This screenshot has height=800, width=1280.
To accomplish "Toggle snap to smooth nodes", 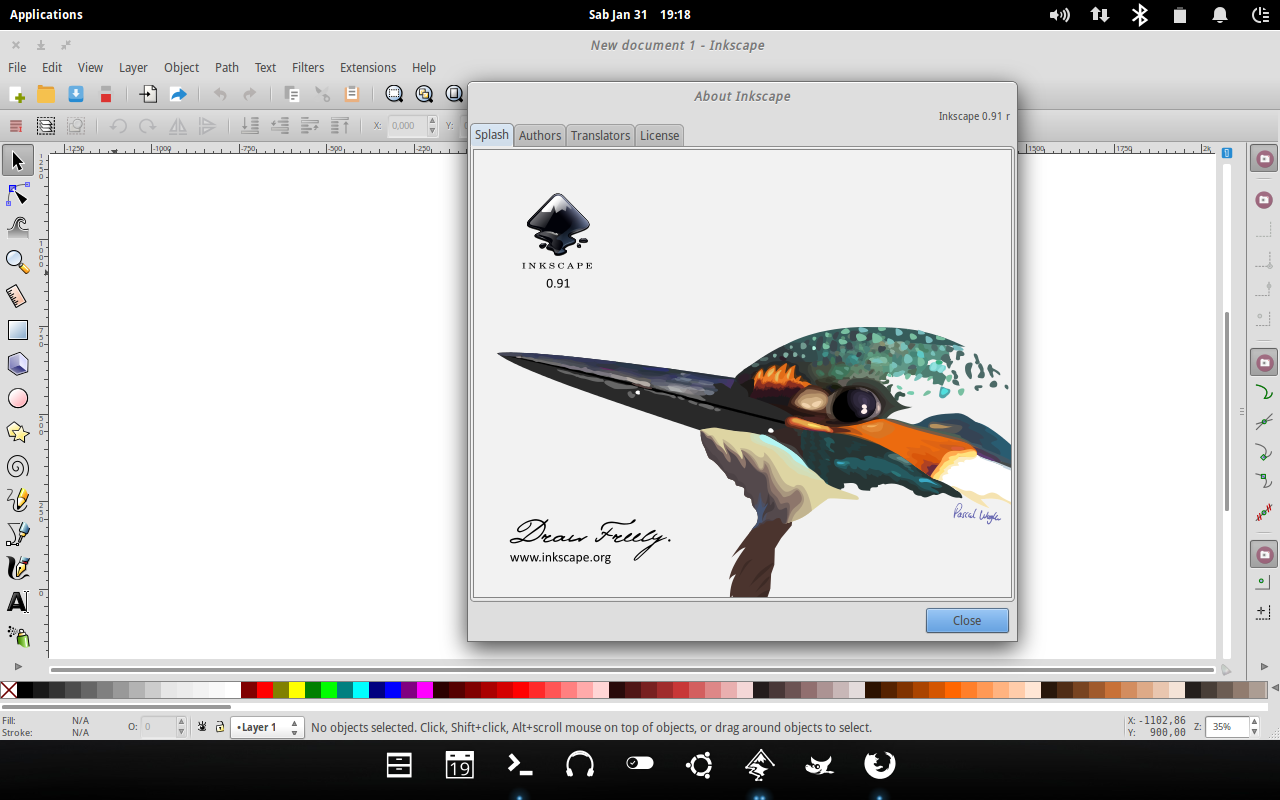I will (1265, 482).
